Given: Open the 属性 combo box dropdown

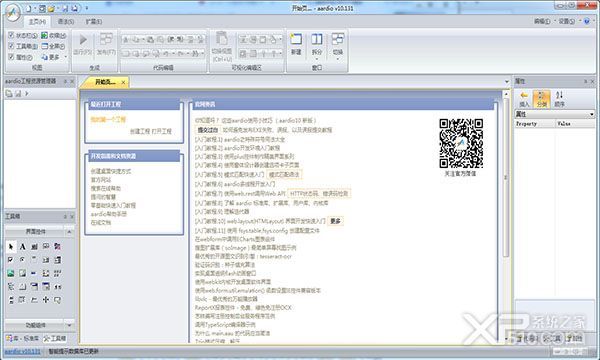Looking at the screenshot, I should (592, 114).
